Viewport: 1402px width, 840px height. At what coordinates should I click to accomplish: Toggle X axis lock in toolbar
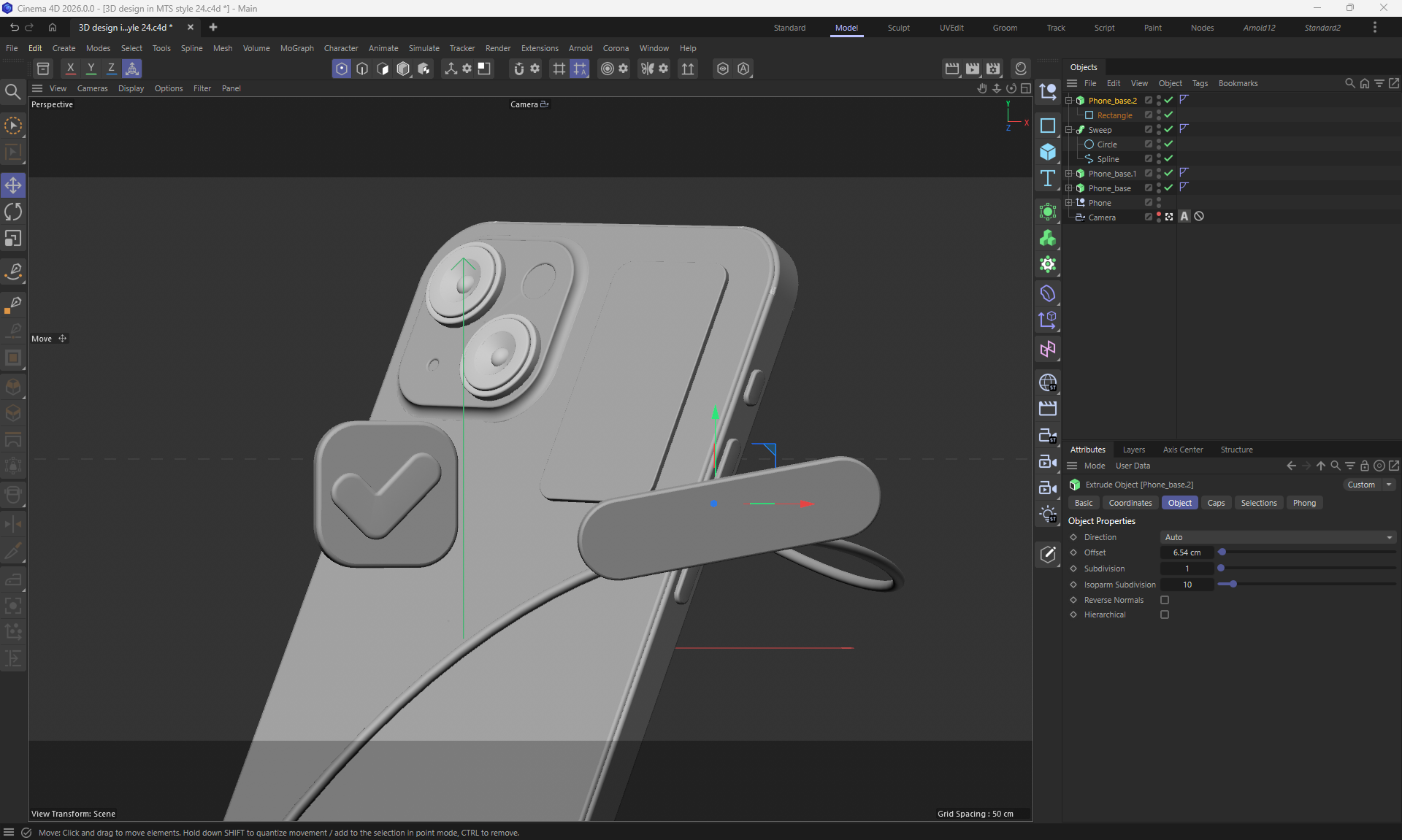(x=70, y=69)
